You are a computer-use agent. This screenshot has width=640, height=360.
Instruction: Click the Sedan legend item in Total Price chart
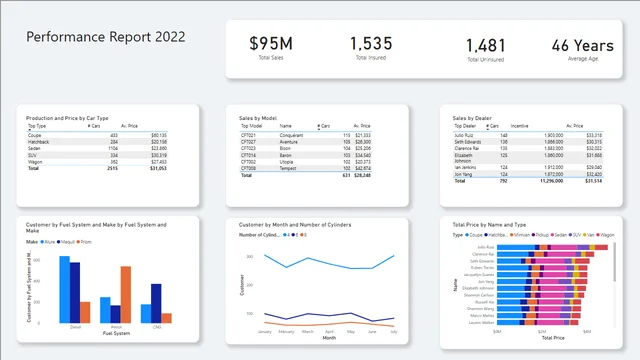tap(559, 235)
